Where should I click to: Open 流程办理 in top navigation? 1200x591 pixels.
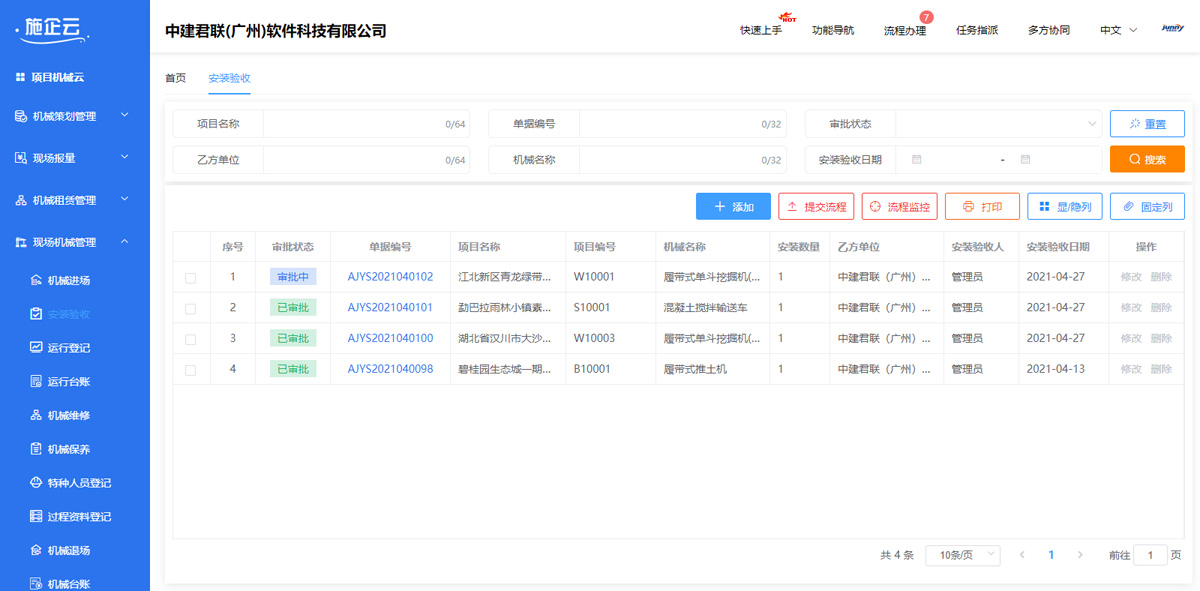click(905, 30)
